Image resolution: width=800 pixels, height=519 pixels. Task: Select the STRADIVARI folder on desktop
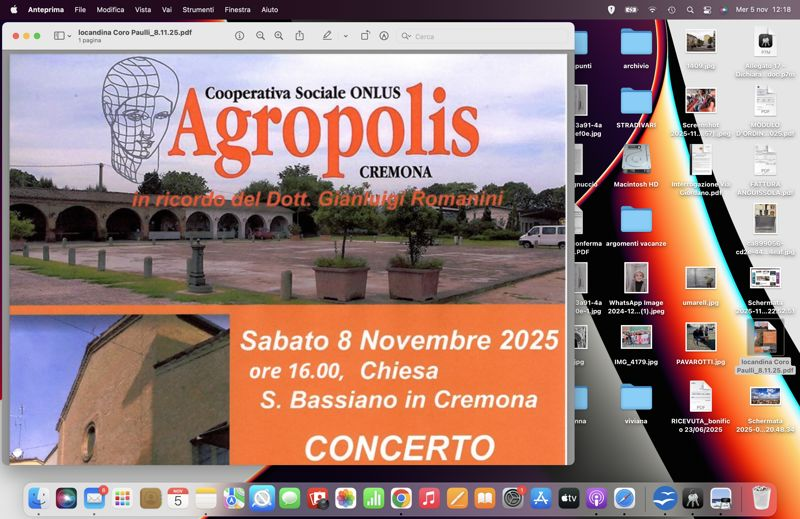[636, 102]
